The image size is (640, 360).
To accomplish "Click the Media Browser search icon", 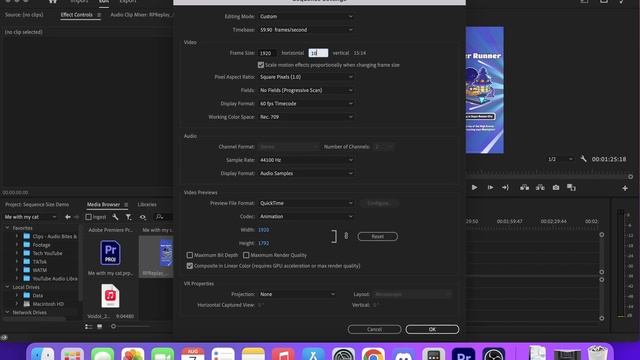I will click(x=160, y=217).
